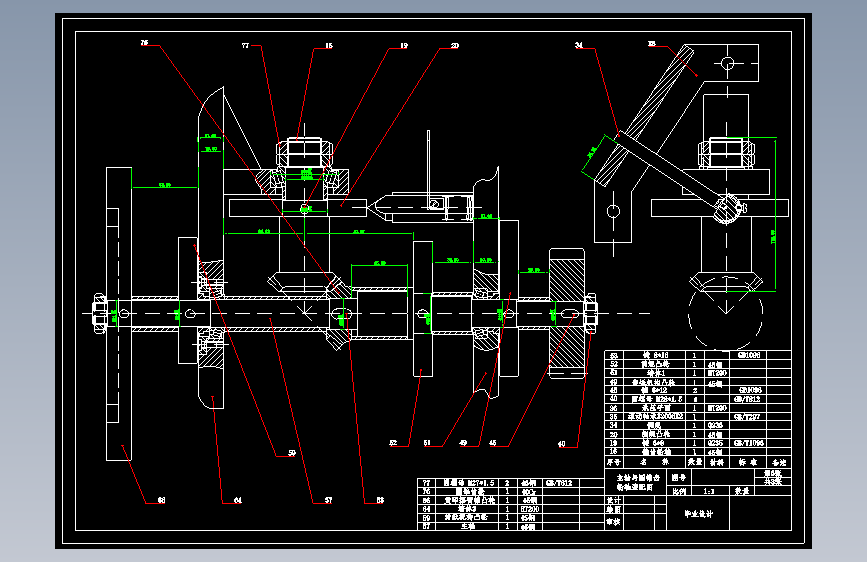The width and height of the screenshot is (867, 562).
Task: Select the leader callout labeled 19
Action: pos(404,45)
